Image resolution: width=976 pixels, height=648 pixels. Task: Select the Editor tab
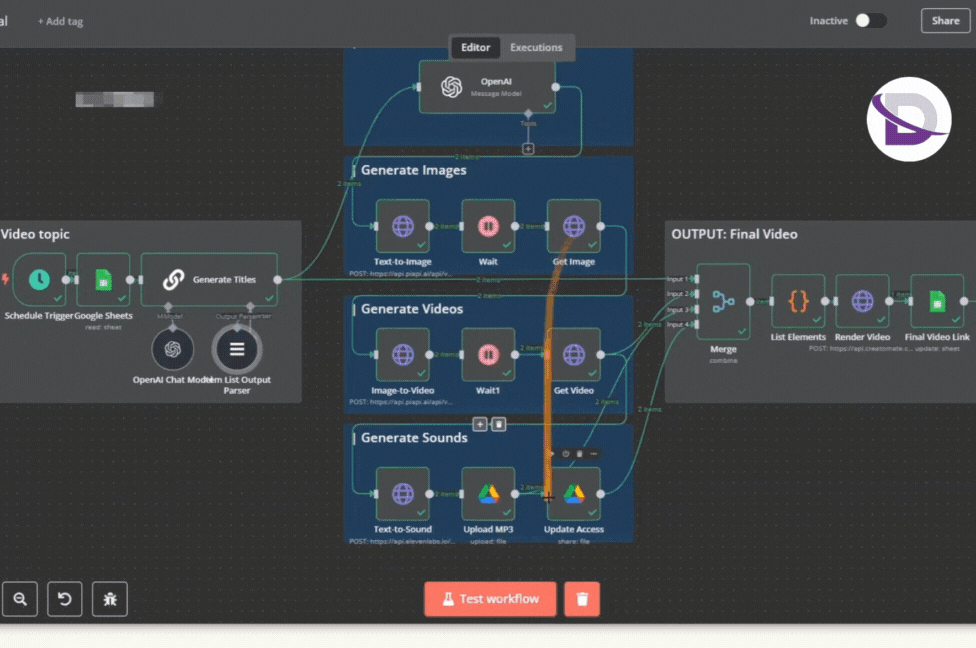coord(475,47)
